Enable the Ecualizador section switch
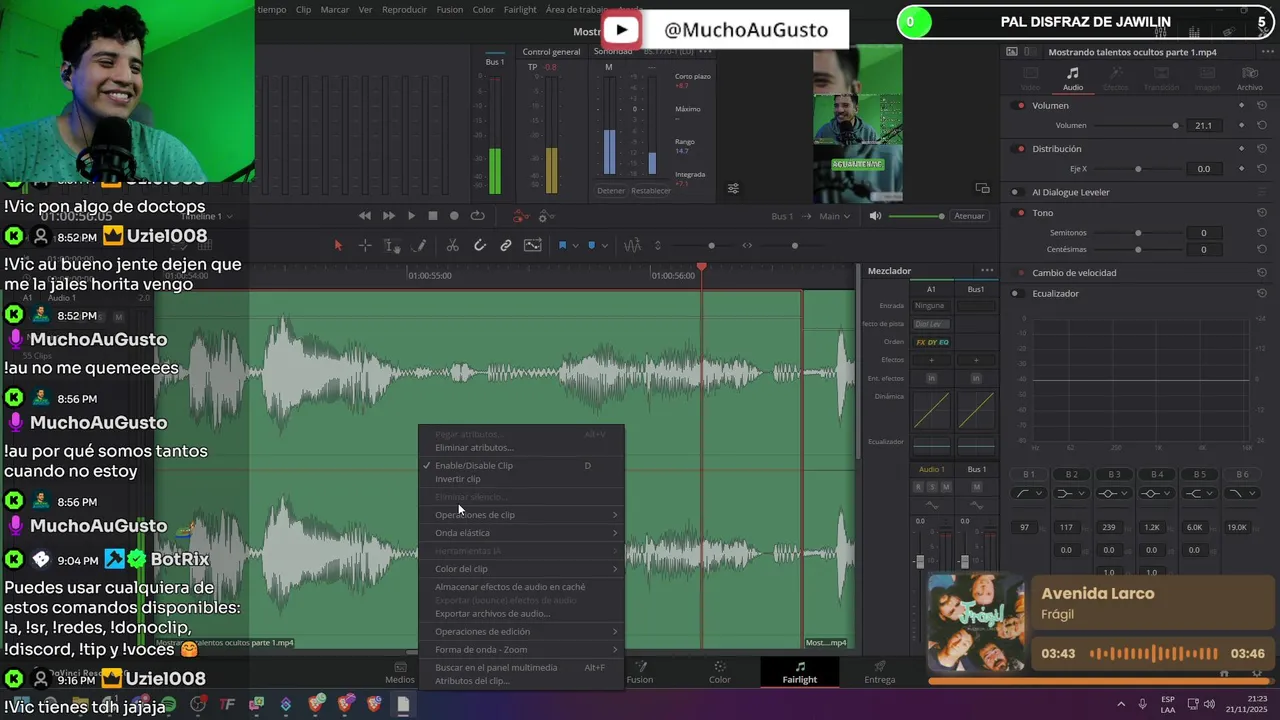This screenshot has width=1280, height=720. click(1017, 294)
